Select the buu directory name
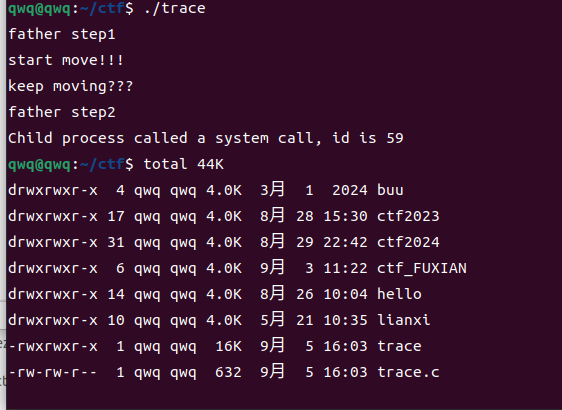This screenshot has width=562, height=410. click(x=390, y=190)
